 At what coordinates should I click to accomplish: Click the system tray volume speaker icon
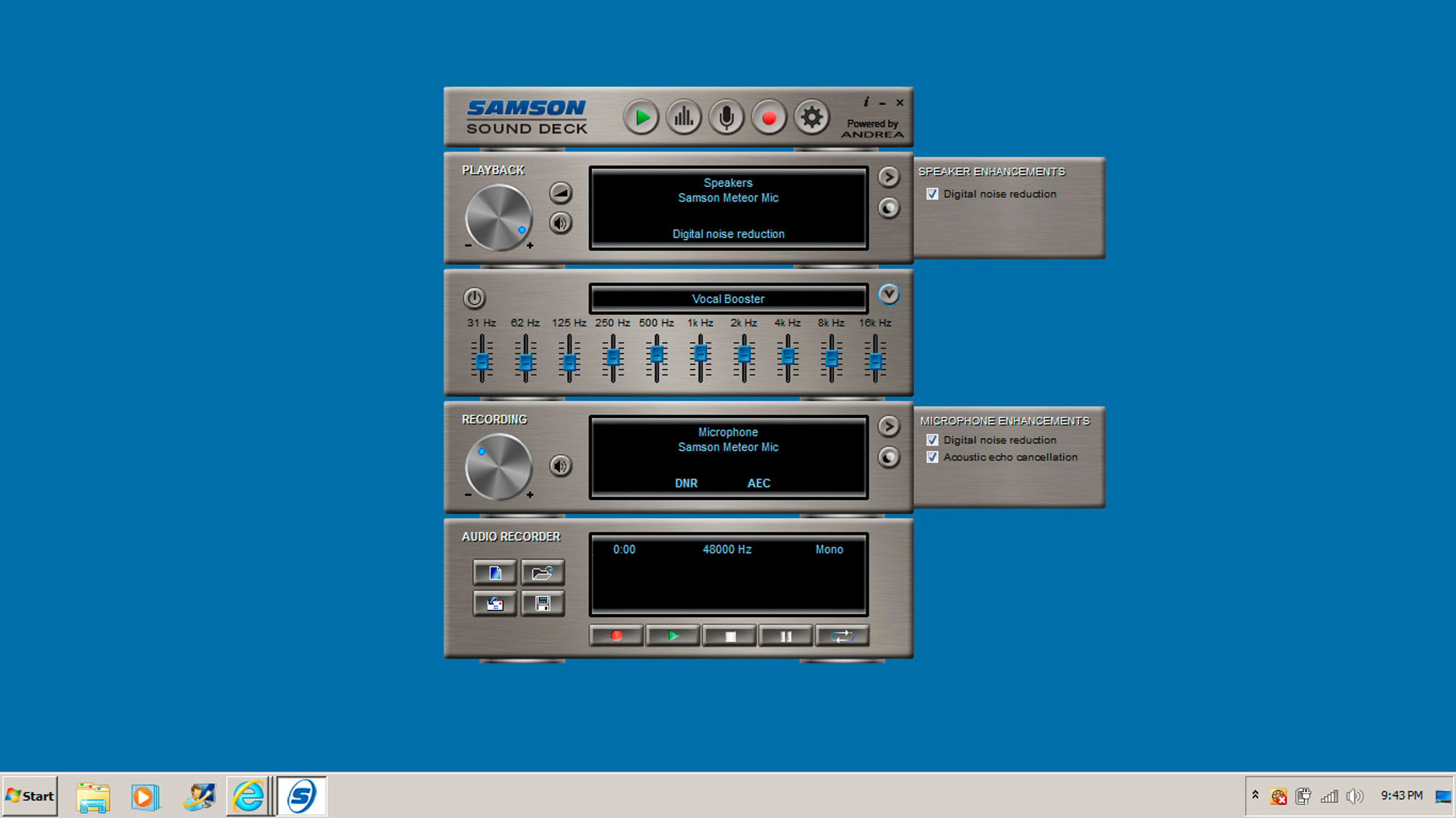click(x=1354, y=796)
